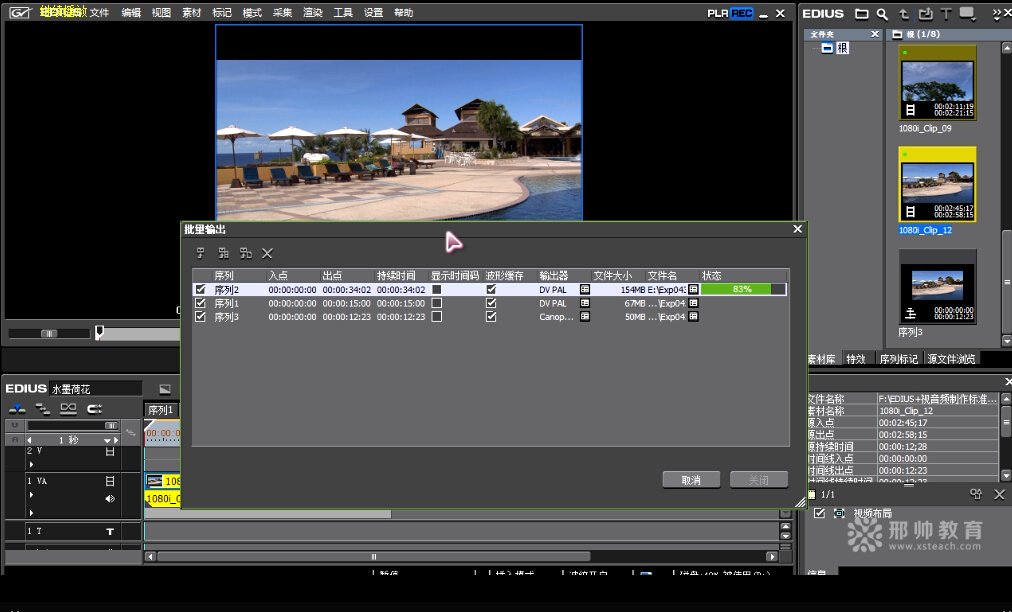The height and width of the screenshot is (612, 1012).
Task: Open the 素材 menu in menu bar
Action: pos(191,13)
